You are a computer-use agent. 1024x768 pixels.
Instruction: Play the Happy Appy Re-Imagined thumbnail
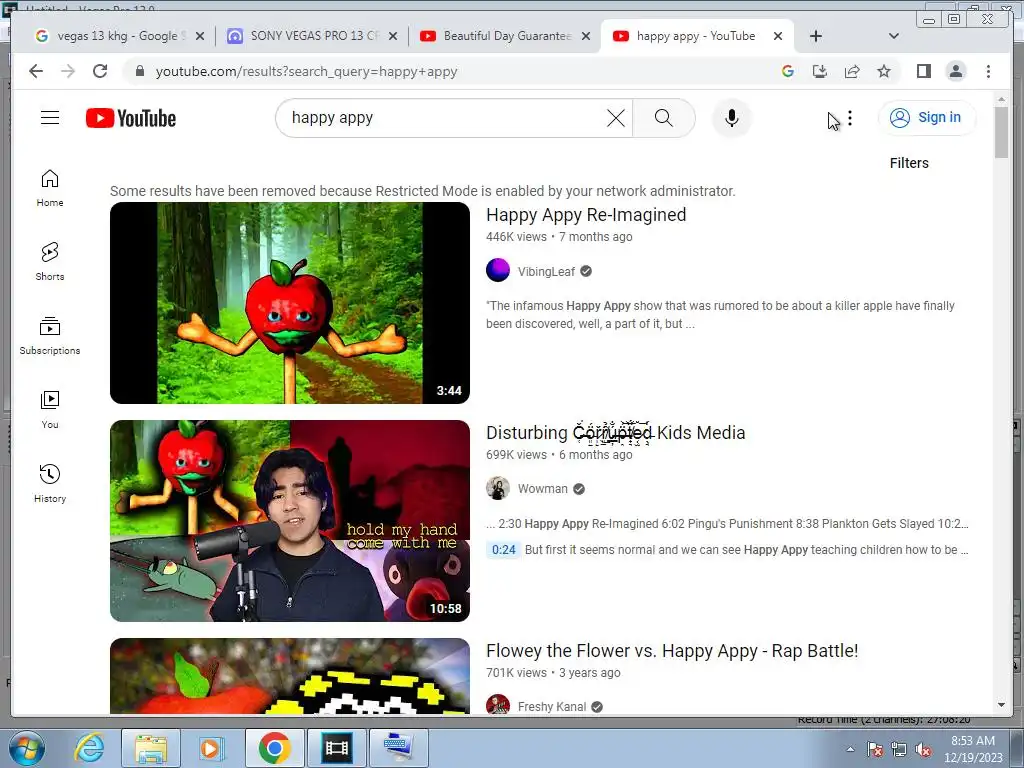290,303
